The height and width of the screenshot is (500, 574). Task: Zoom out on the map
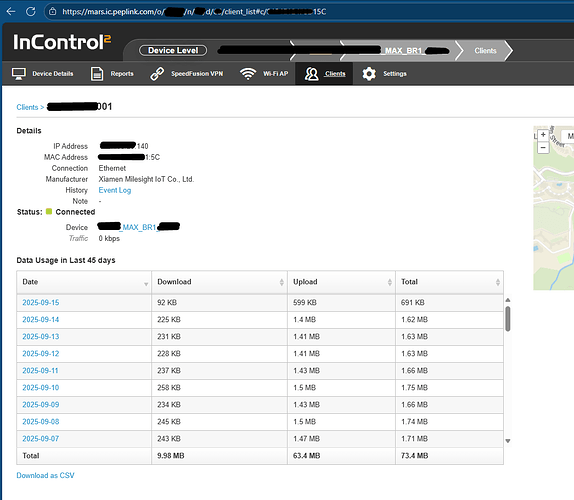point(543,148)
